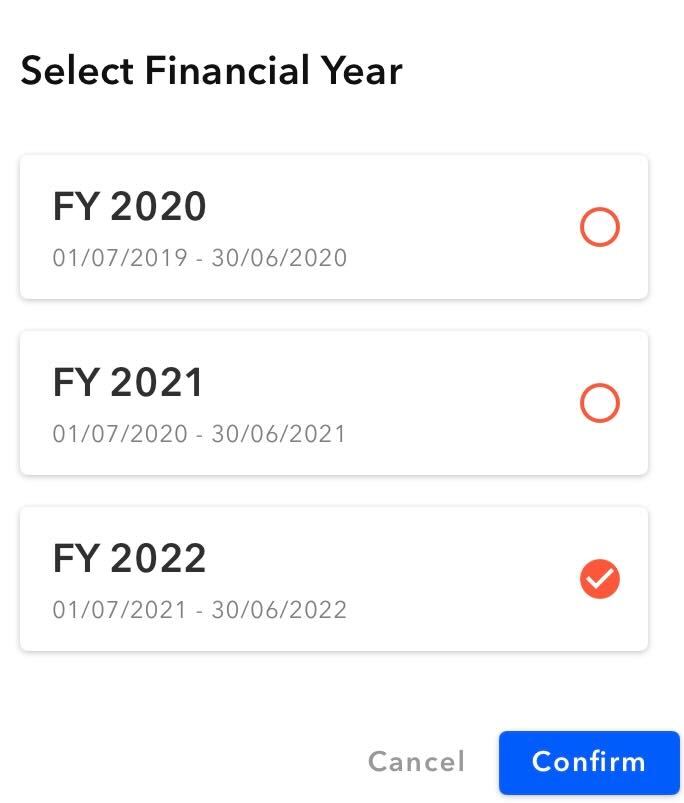This screenshot has height=803, width=684.
Task: Click the empty orange circle beside FY 2021
Action: 600,404
